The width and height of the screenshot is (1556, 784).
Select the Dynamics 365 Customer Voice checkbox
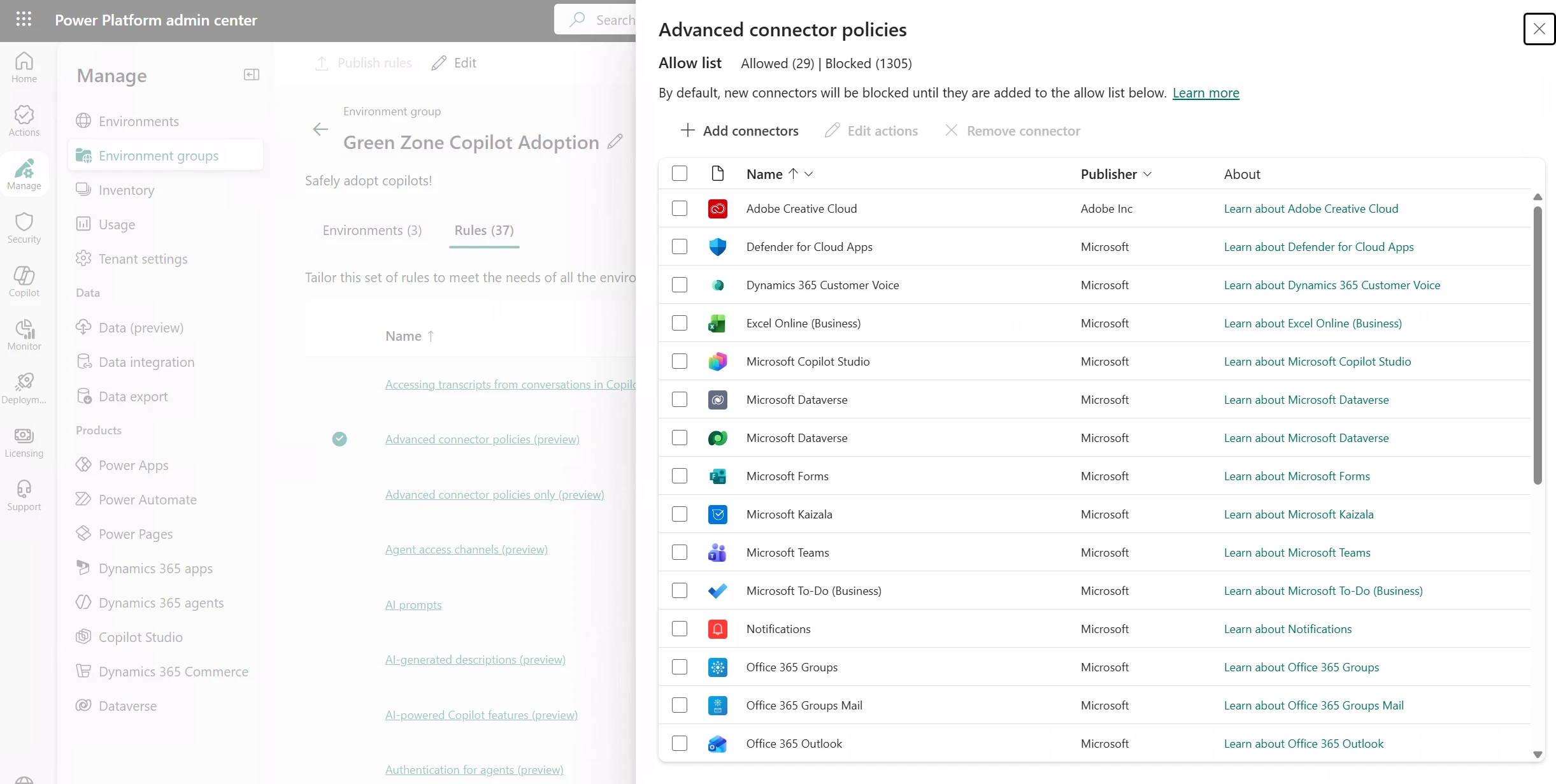coord(680,285)
